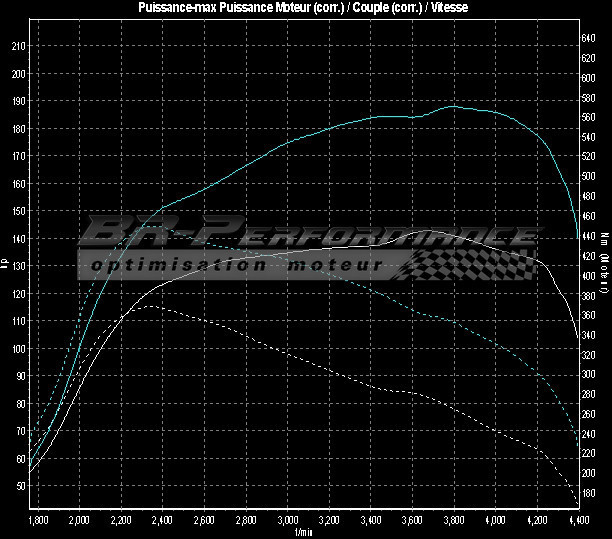Click the 50 value on the left axis

21,486
